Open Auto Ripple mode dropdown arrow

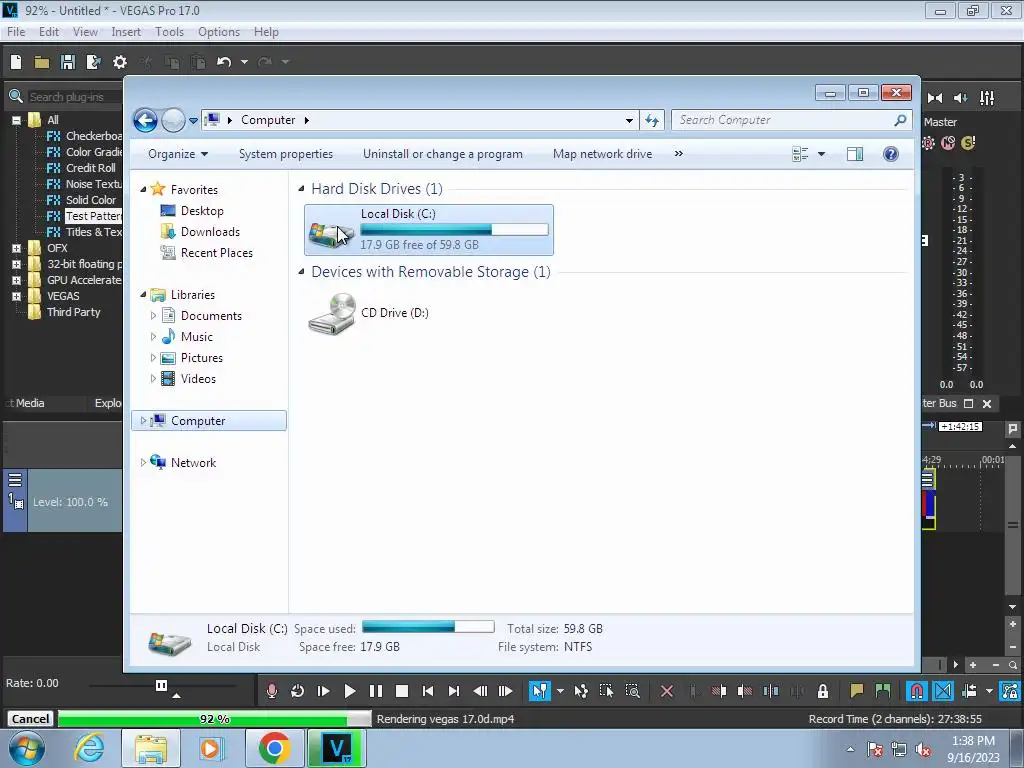pyautogui.click(x=989, y=691)
